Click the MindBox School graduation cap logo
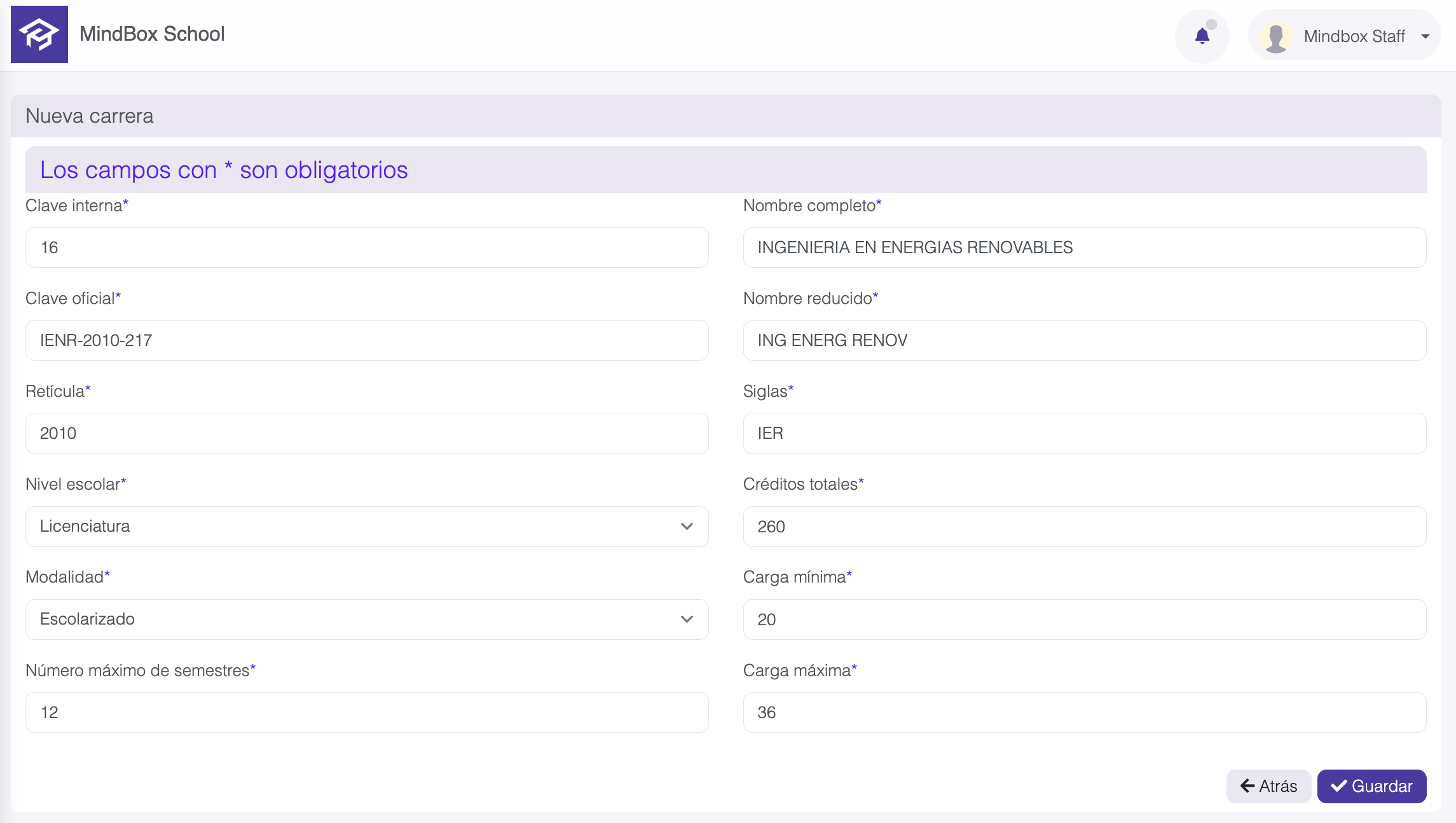 pos(39,34)
